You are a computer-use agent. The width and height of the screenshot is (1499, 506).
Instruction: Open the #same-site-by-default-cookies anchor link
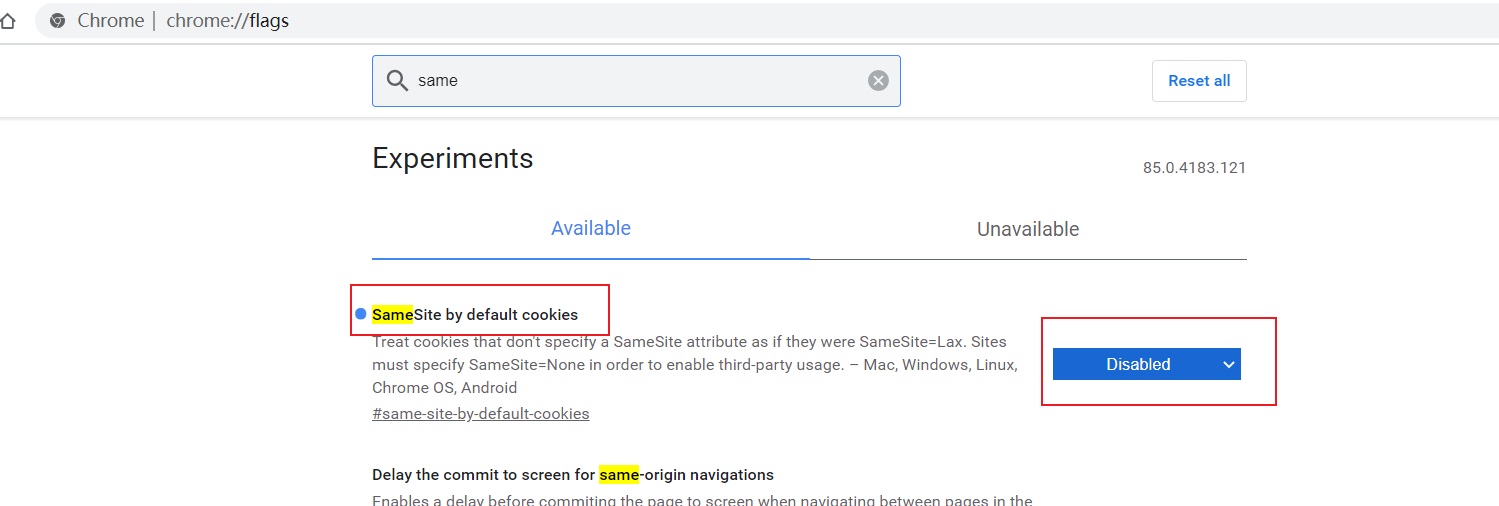480,413
